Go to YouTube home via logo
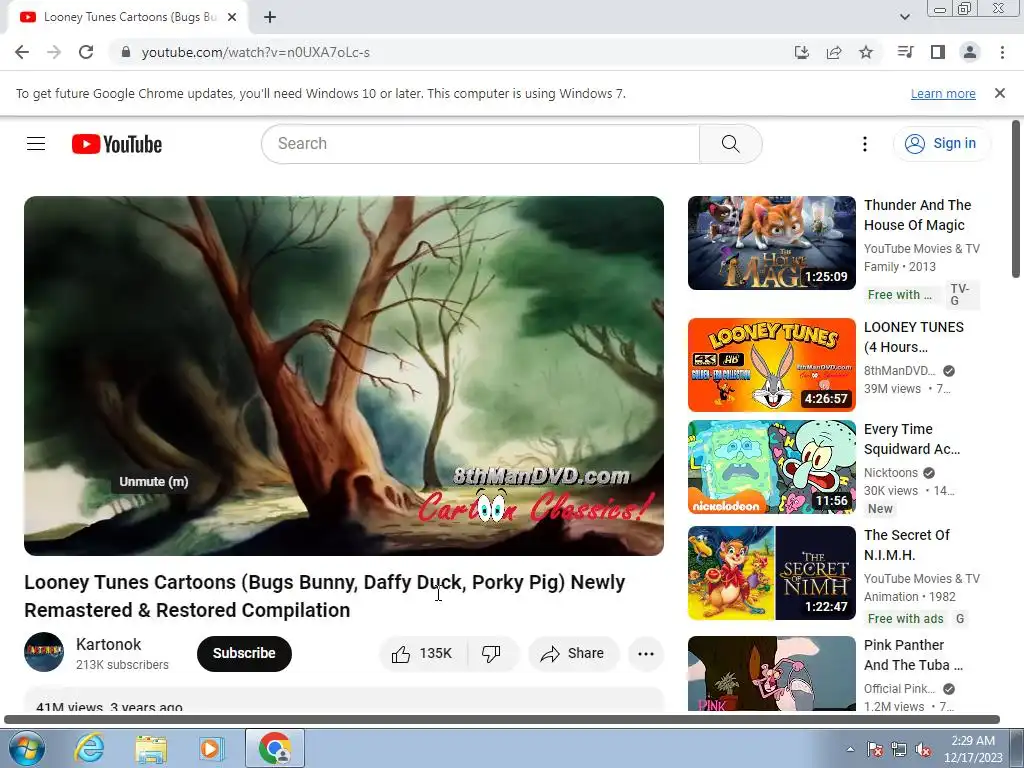The image size is (1024, 768). 117,144
